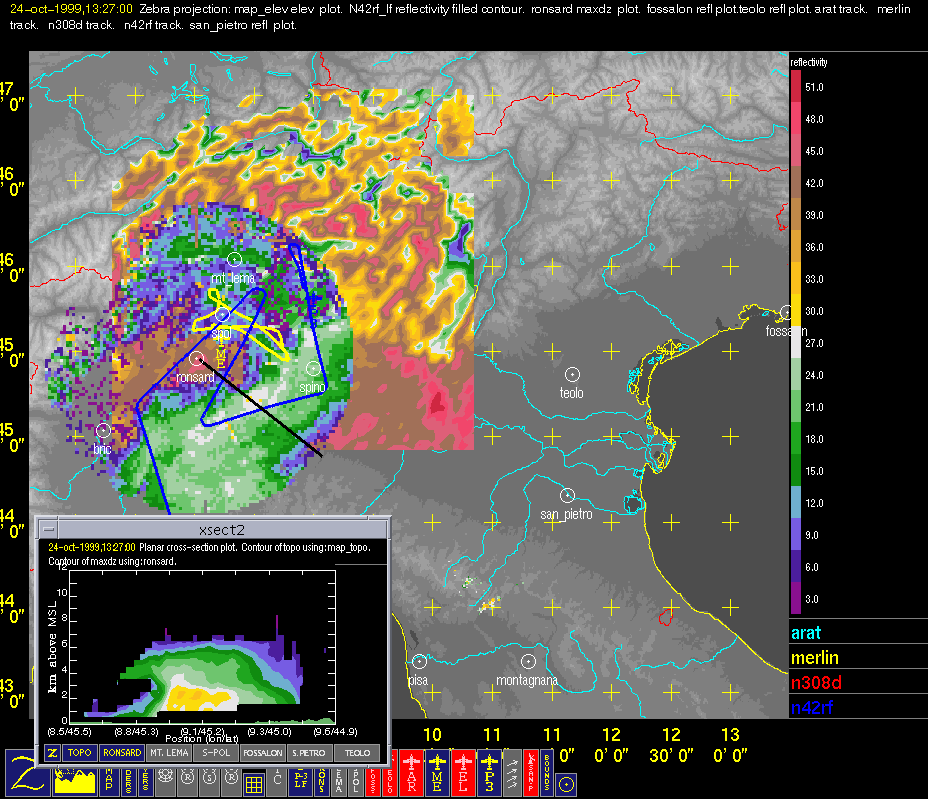Click the red S.AN.P radar icon
This screenshot has height=799, width=928.
[531, 772]
